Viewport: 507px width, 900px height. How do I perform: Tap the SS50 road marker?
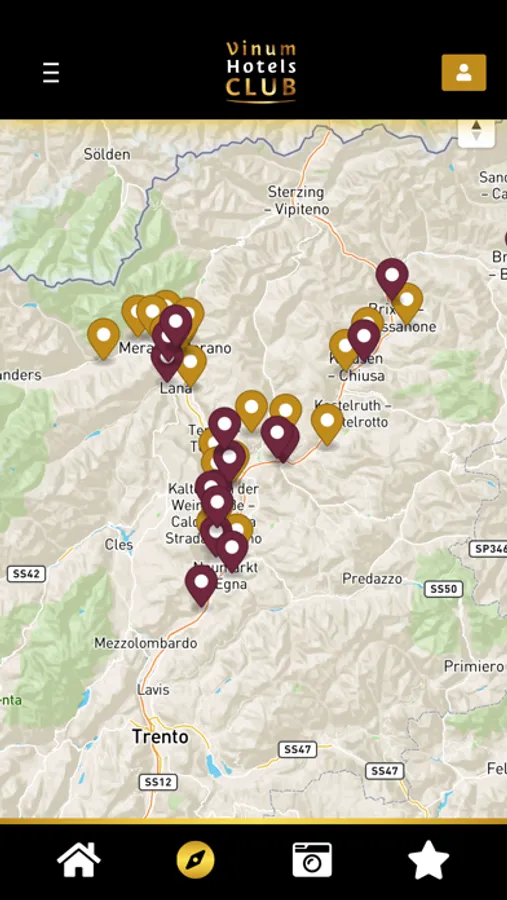(443, 589)
